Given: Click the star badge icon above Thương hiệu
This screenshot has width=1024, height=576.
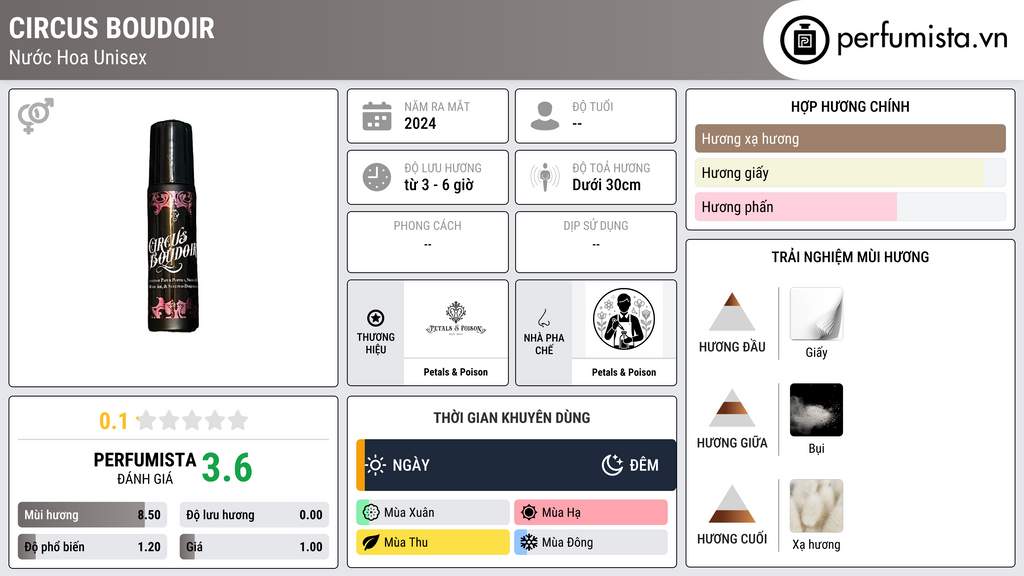Looking at the screenshot, I should click(x=376, y=318).
